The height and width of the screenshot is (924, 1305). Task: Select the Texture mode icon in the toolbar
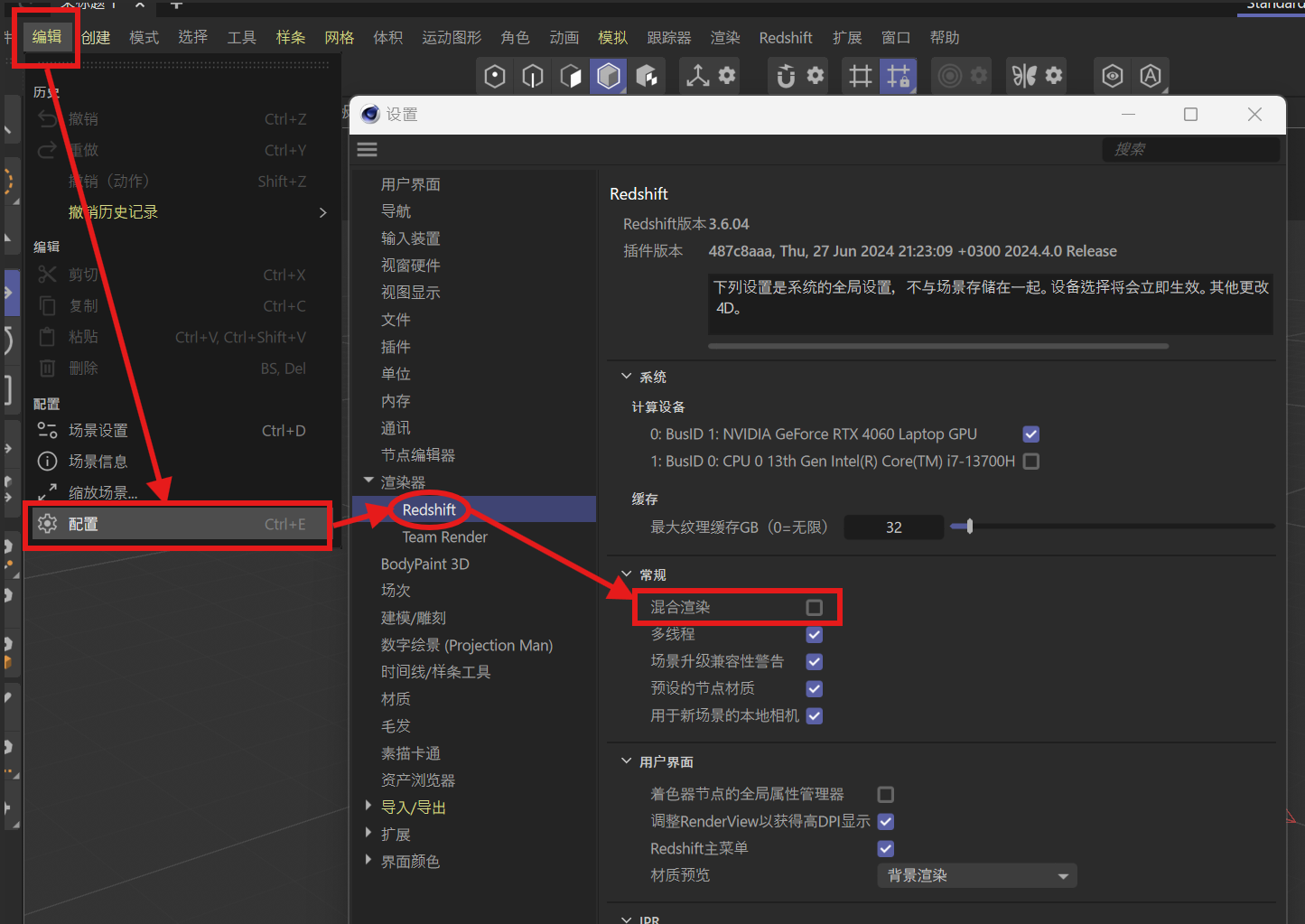(x=647, y=76)
